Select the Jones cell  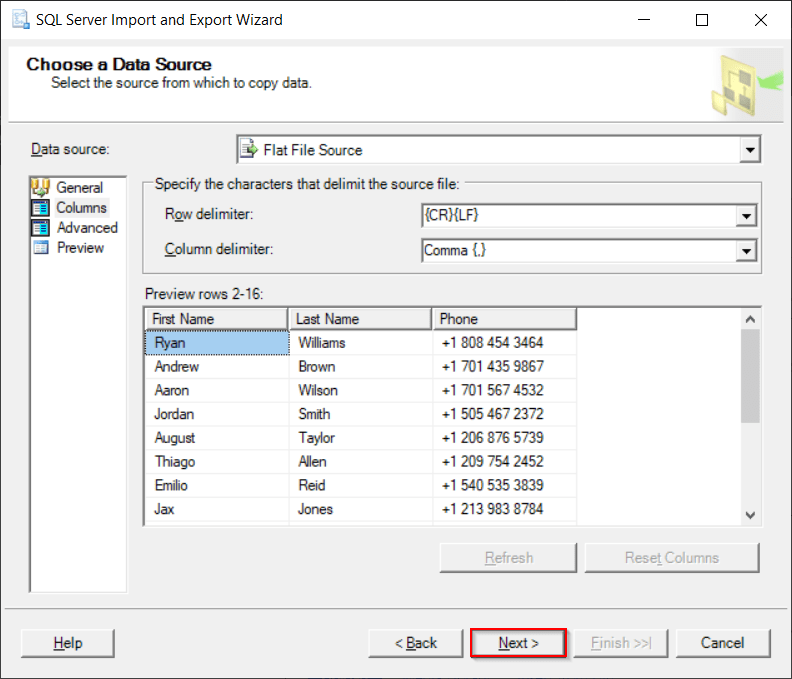(361, 509)
